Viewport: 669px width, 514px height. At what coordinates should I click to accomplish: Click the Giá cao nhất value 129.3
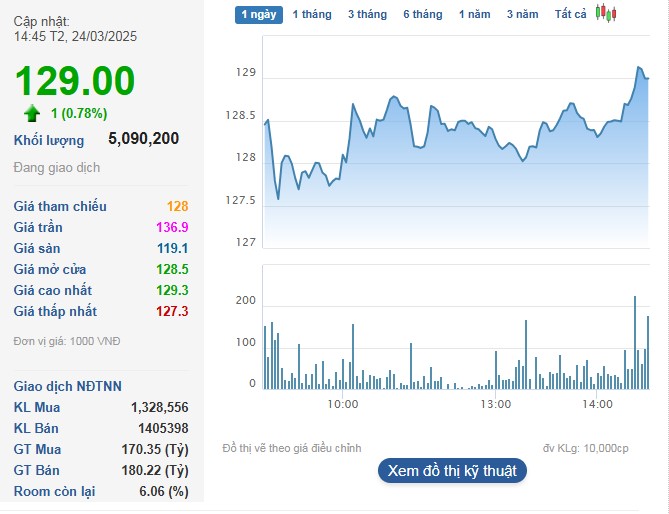[172, 290]
